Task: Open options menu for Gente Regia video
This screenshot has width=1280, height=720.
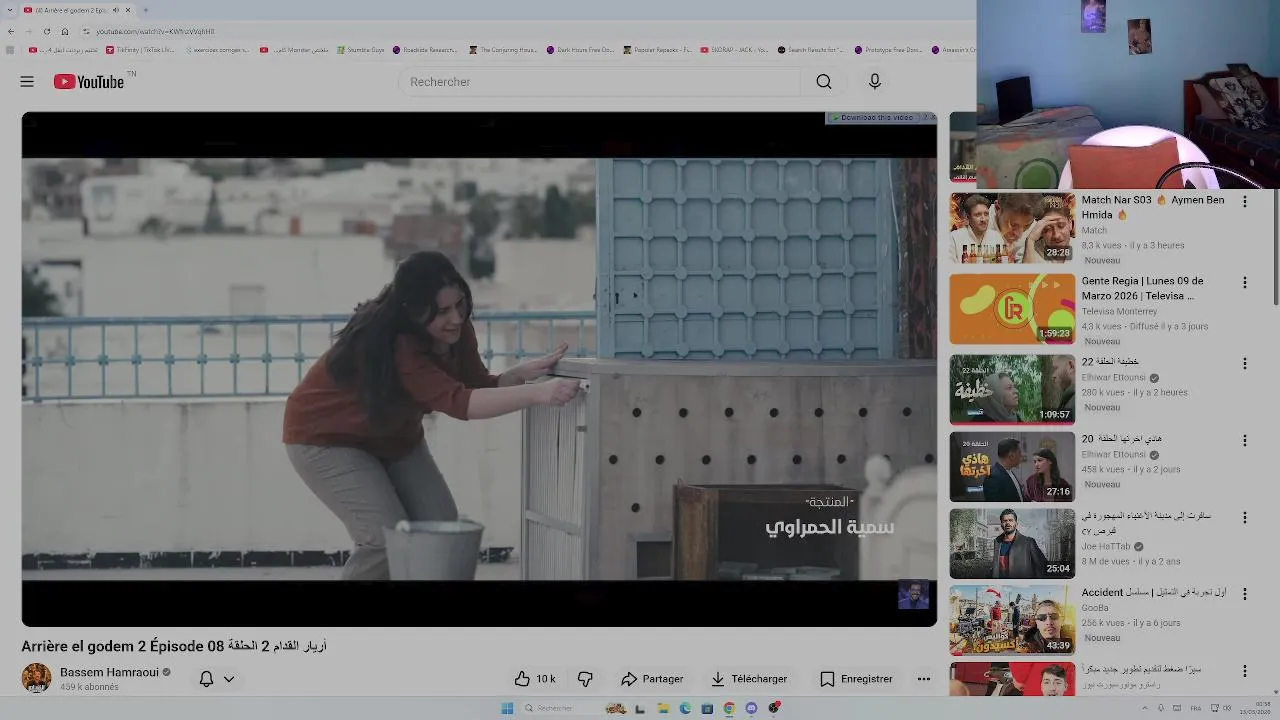Action: (x=1245, y=283)
